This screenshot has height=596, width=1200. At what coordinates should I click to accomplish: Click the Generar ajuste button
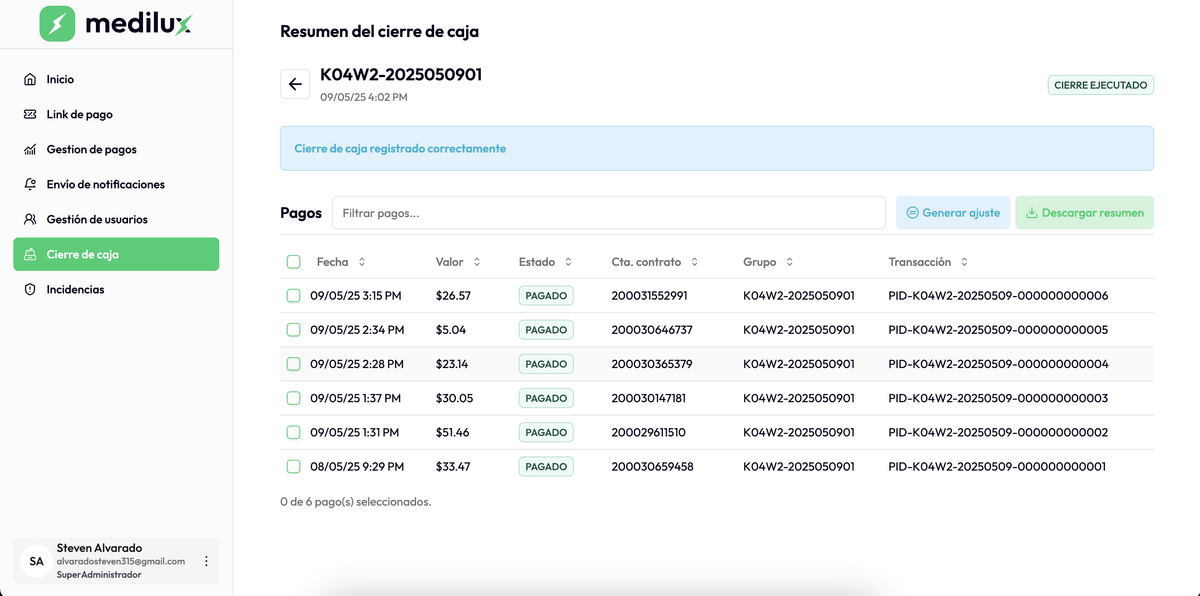tap(953, 213)
